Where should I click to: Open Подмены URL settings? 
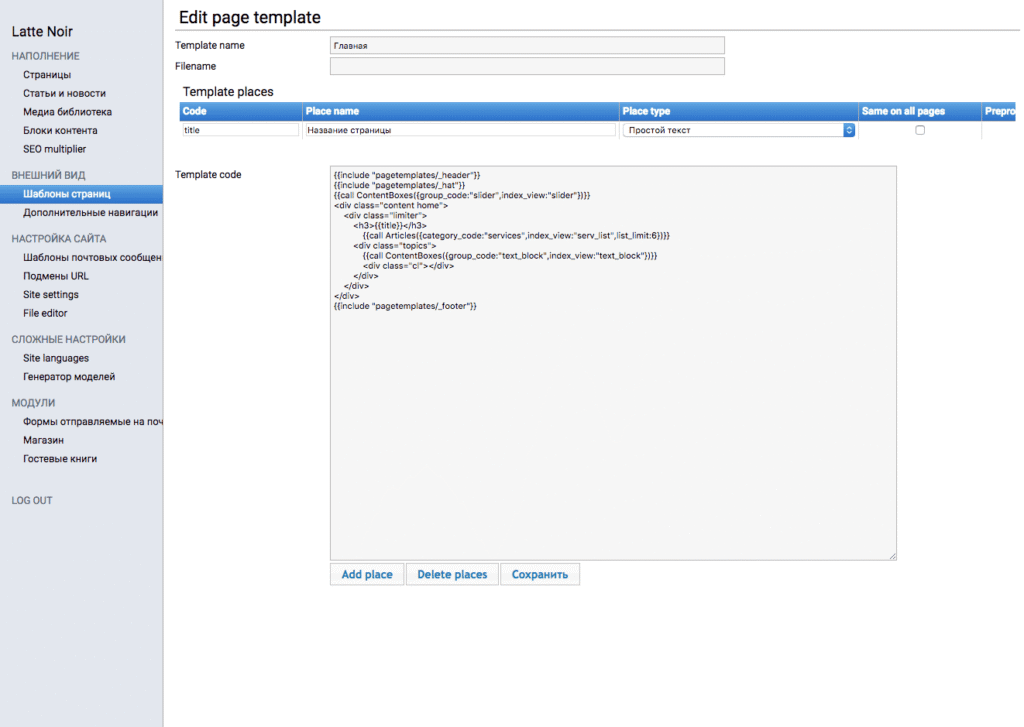pyautogui.click(x=55, y=276)
